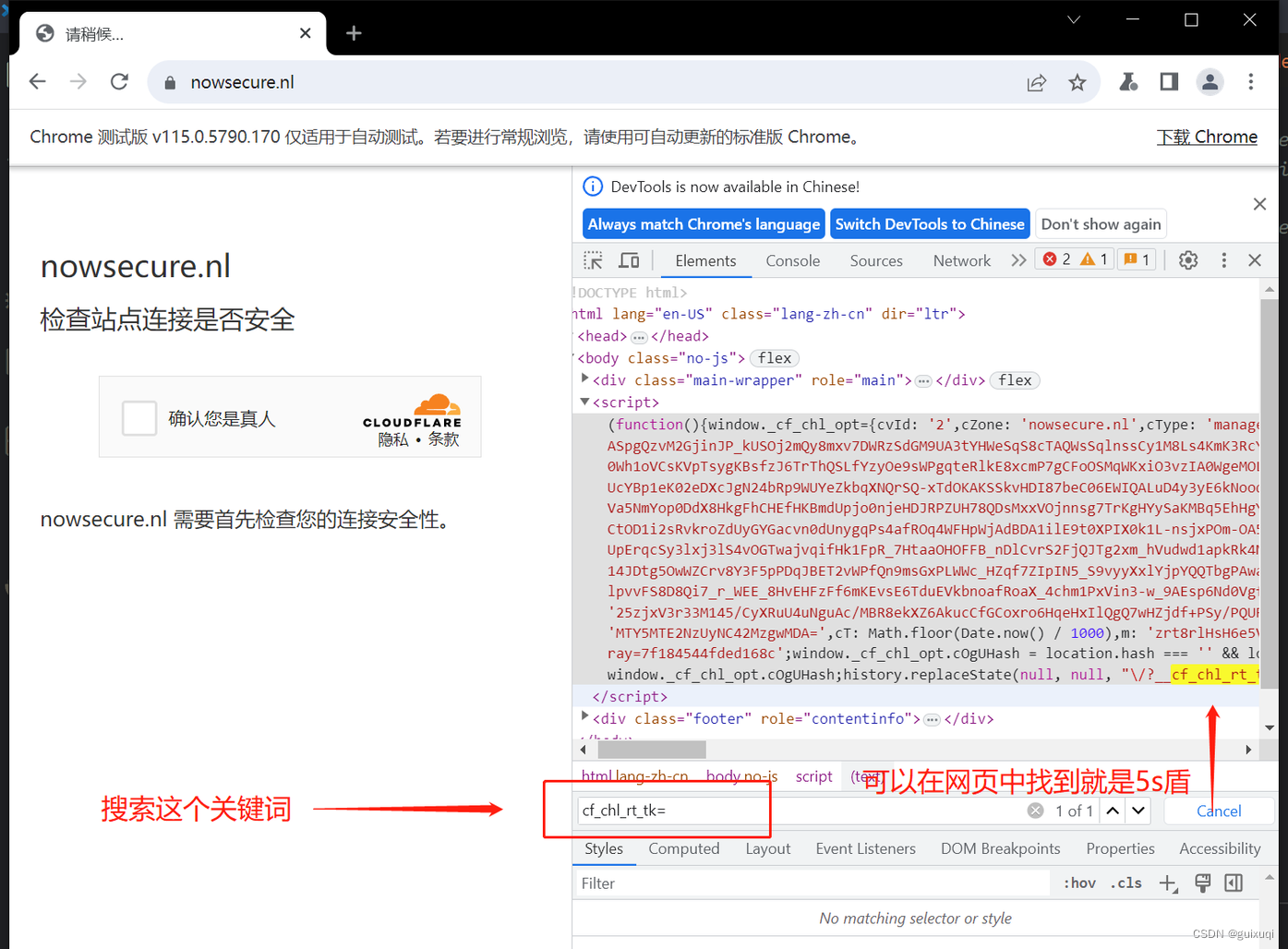Open Chrome's three-dot menu
The image size is (1288, 949).
[x=1251, y=82]
